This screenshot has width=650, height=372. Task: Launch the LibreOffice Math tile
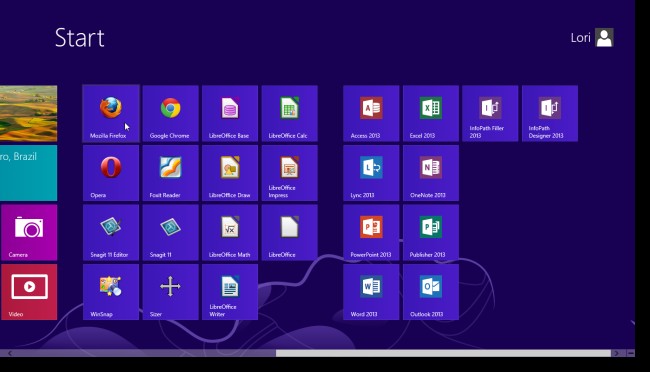click(x=230, y=233)
